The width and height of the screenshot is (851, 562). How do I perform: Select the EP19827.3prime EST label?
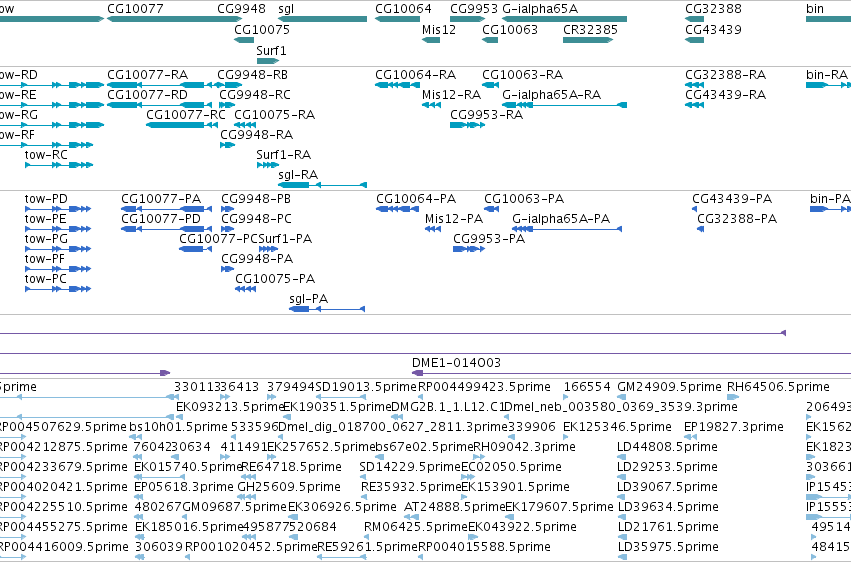click(734, 427)
